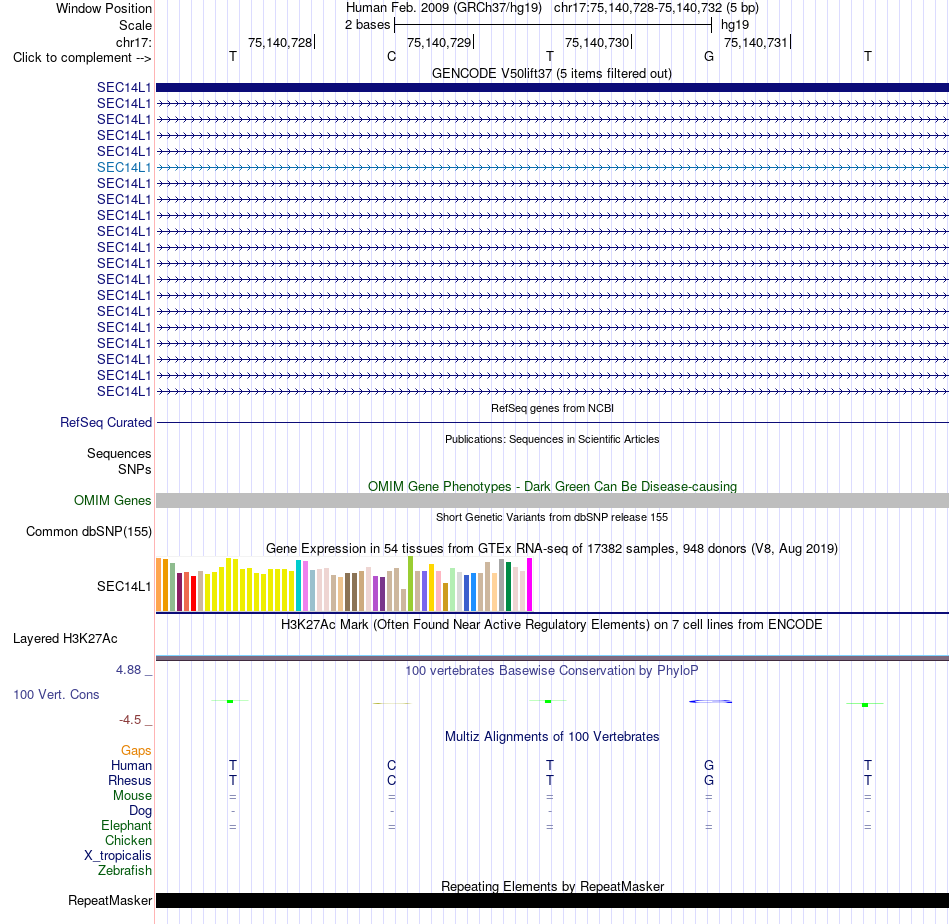
Task: Click position label 75,140,728 in ruler
Action: pos(280,42)
